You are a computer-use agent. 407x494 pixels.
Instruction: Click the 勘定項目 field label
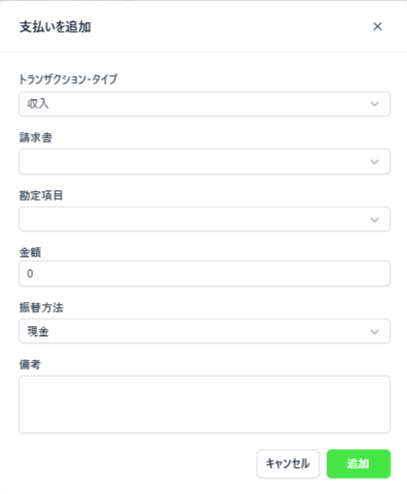[41, 195]
